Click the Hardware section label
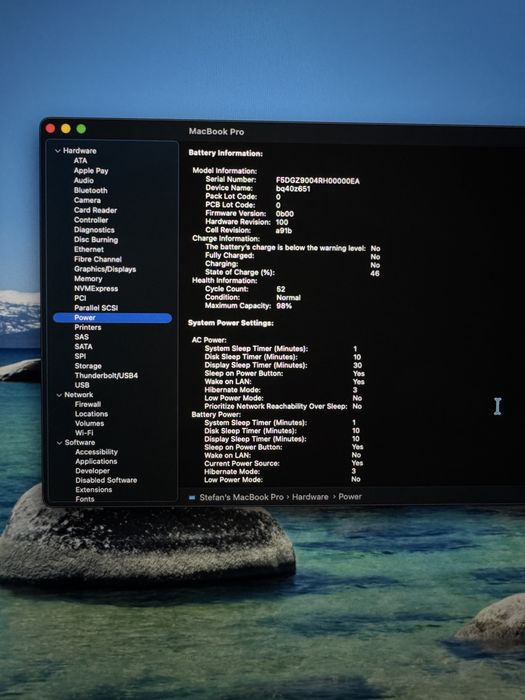This screenshot has width=525, height=700. 80,151
